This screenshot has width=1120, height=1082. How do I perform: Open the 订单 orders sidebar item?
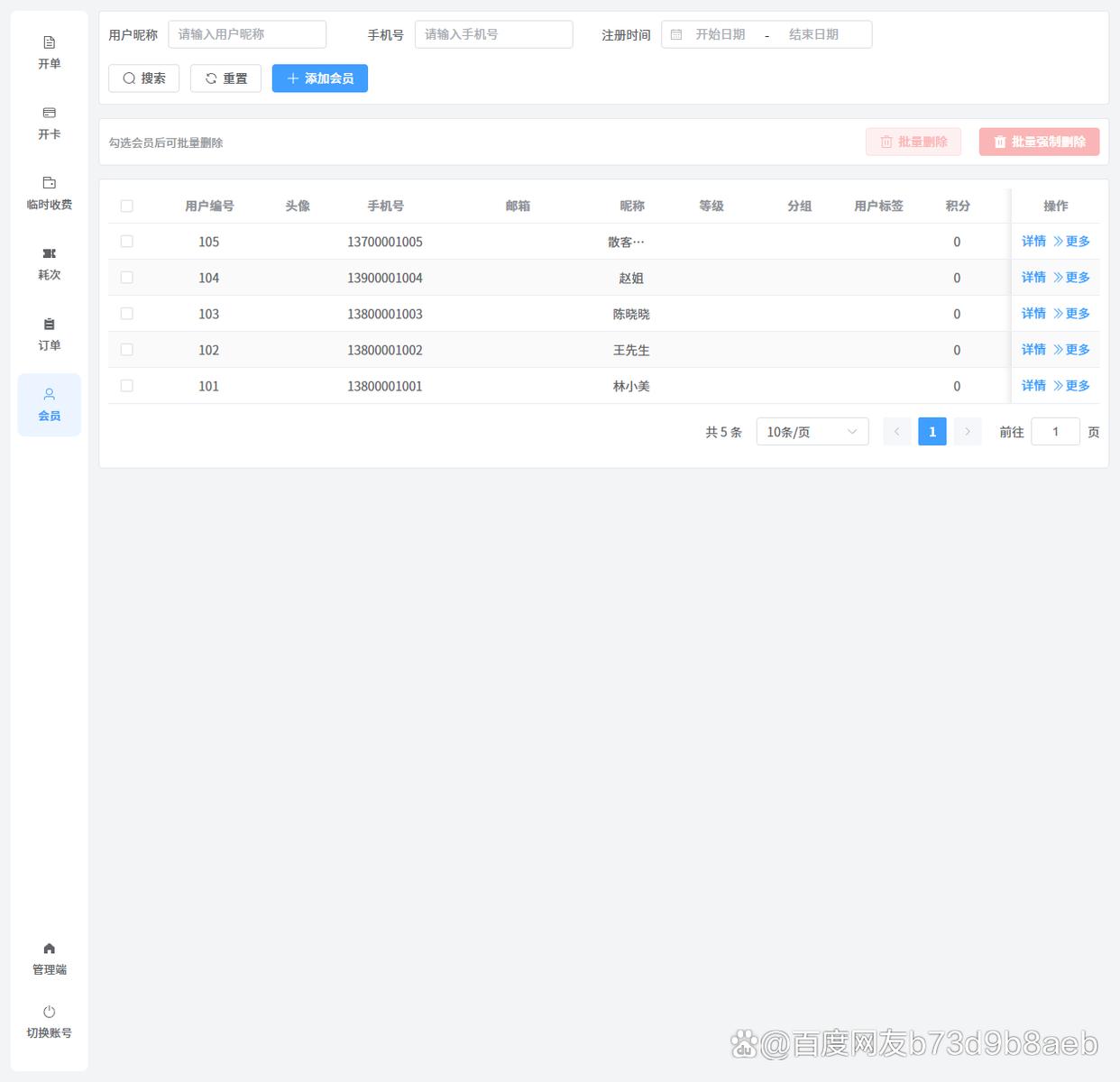(50, 334)
